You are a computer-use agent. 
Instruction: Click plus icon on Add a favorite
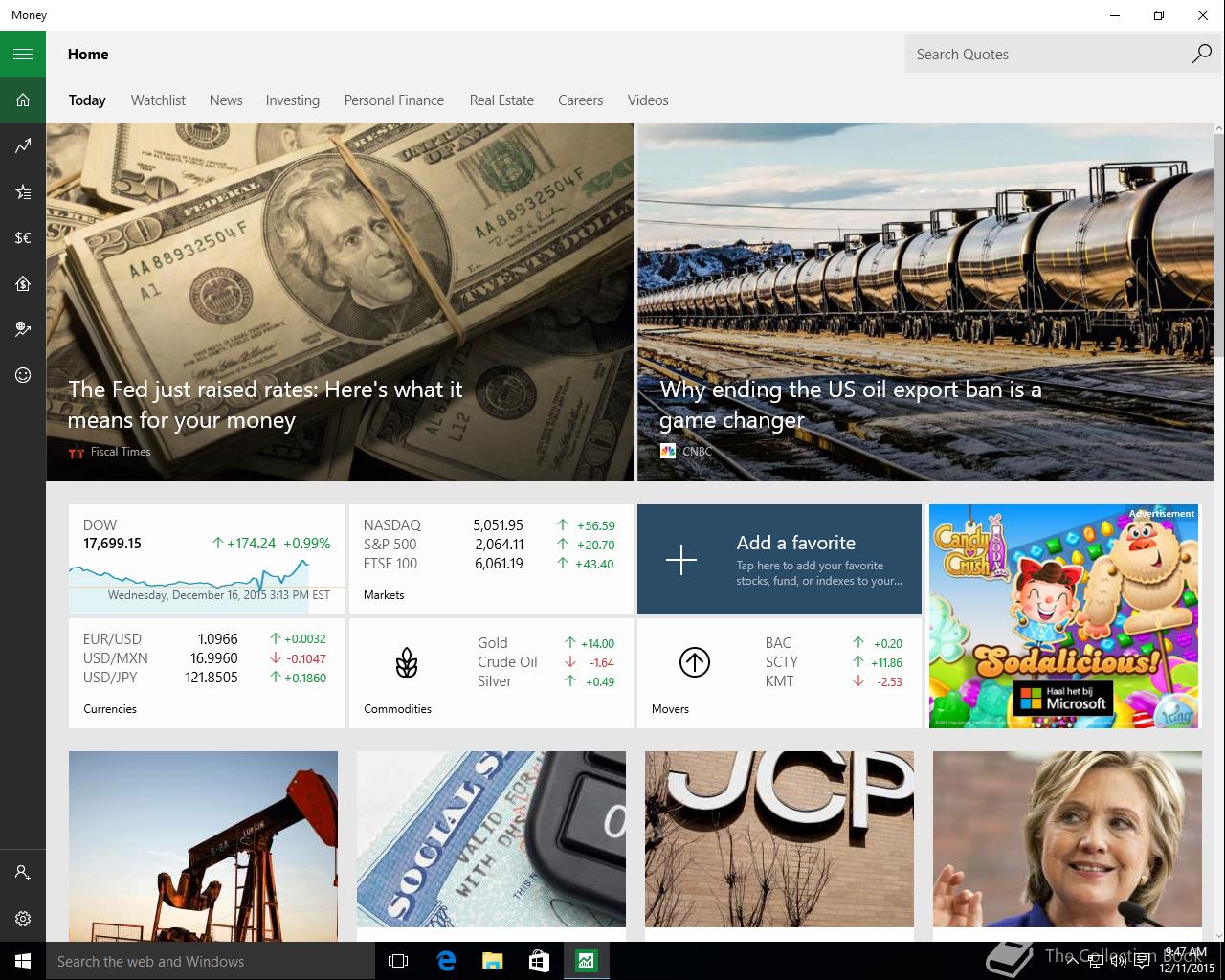[681, 560]
